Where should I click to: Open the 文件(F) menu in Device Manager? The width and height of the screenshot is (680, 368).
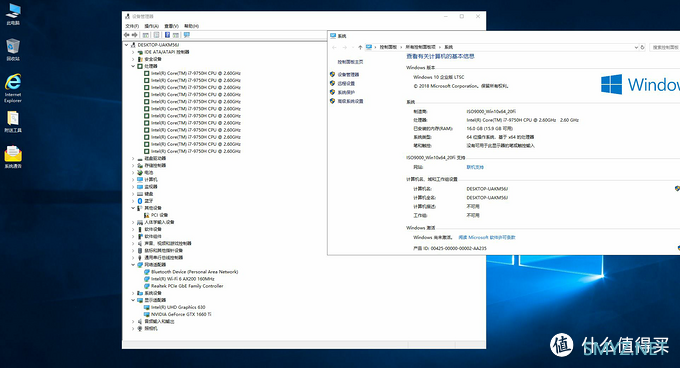point(132,26)
